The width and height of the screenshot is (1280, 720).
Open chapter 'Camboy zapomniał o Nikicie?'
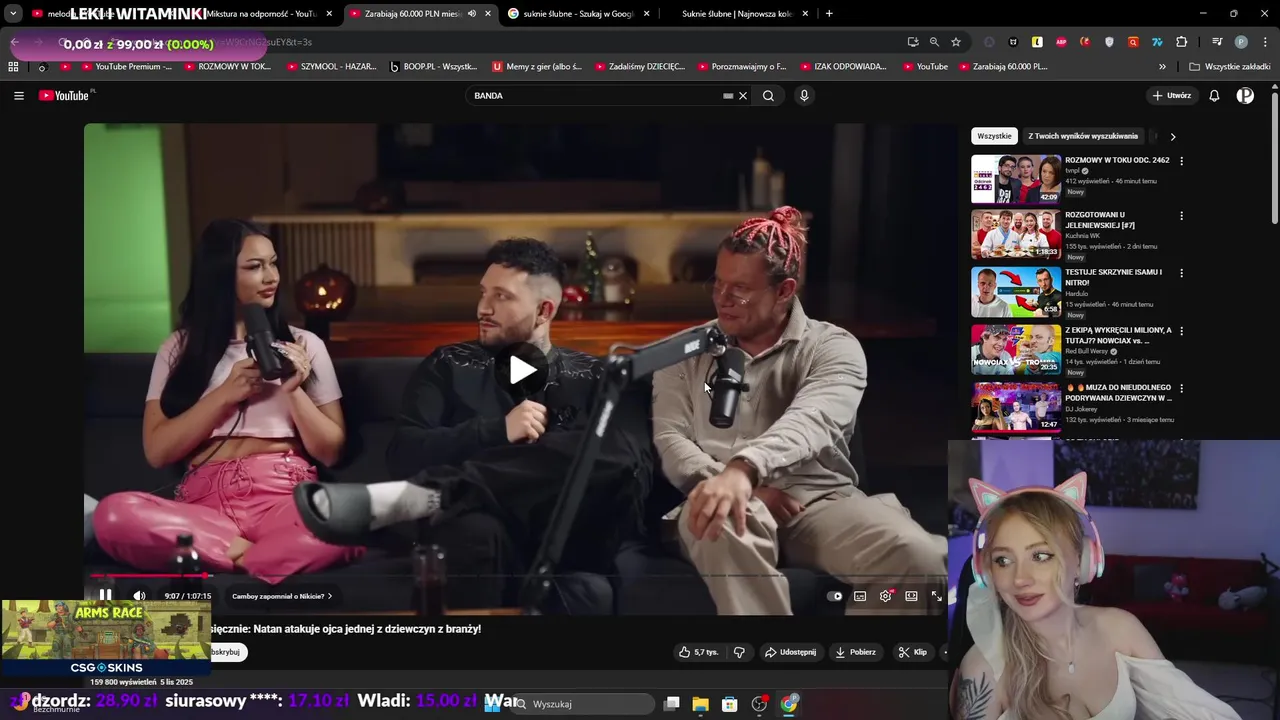click(282, 596)
